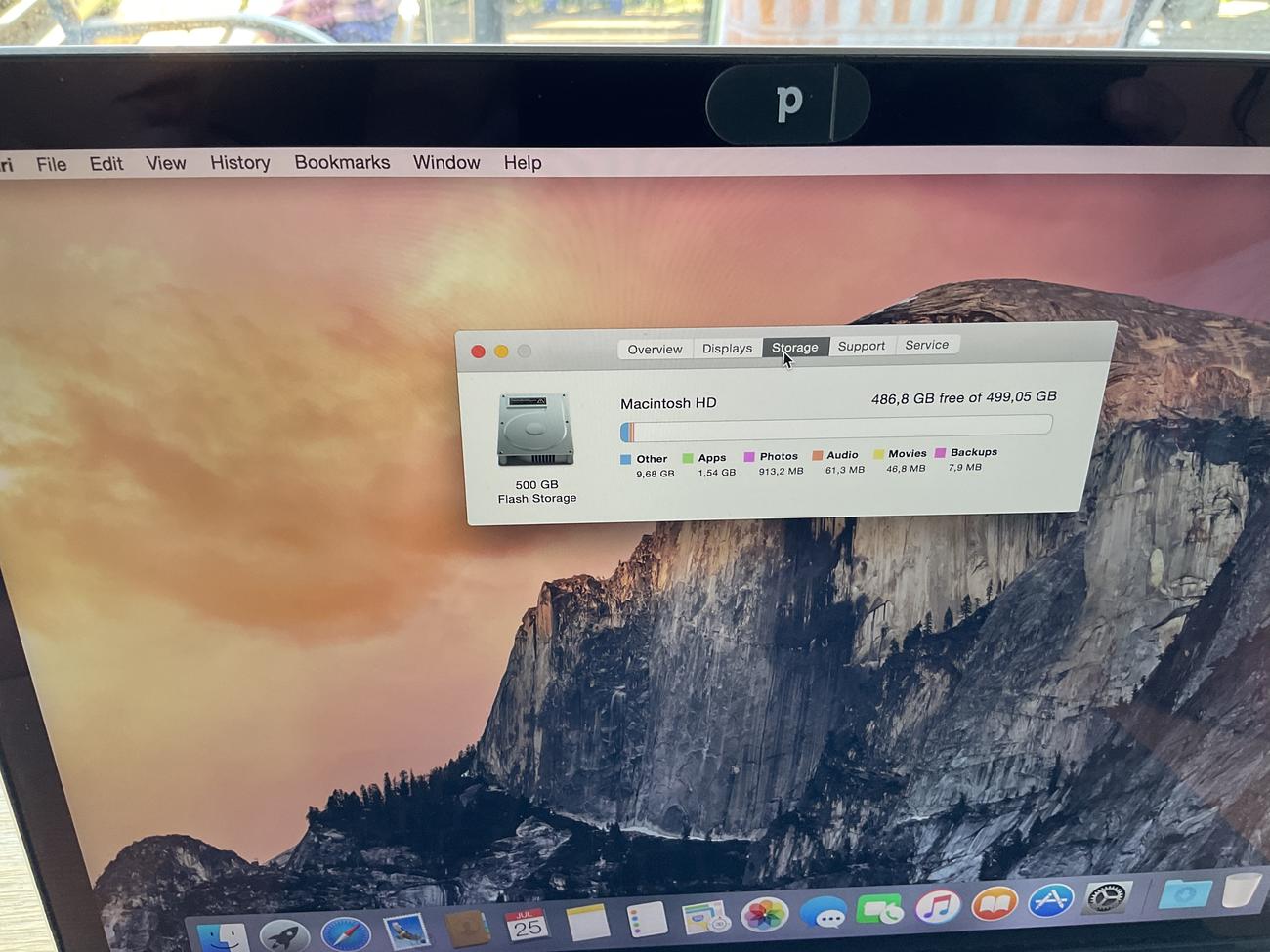Open iTunes music app in dock
The height and width of the screenshot is (952, 1270).
pyautogui.click(x=937, y=907)
